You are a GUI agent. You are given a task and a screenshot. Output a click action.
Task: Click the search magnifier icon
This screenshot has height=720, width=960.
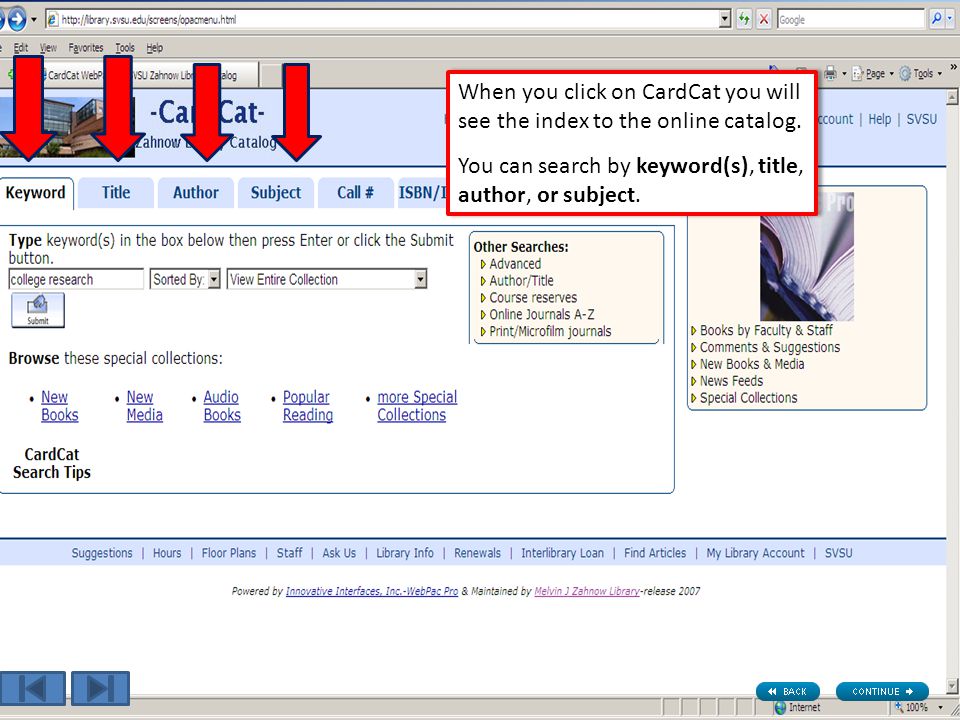coord(936,20)
